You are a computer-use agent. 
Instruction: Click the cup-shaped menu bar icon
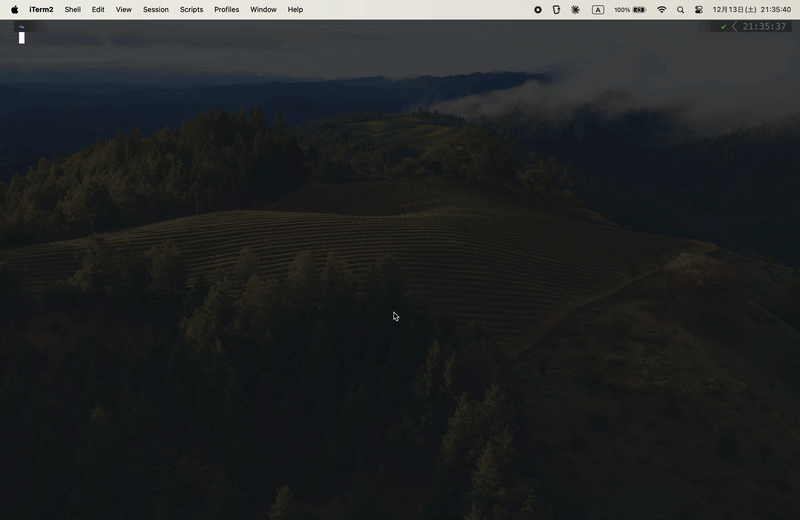556,10
